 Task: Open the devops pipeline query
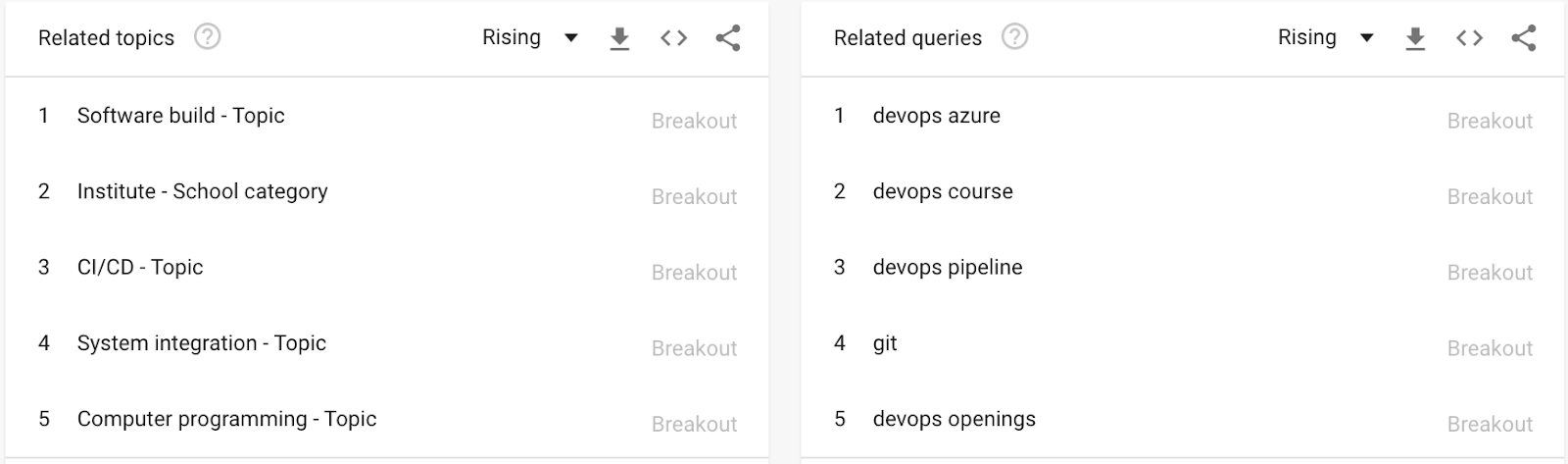tap(1183, 267)
